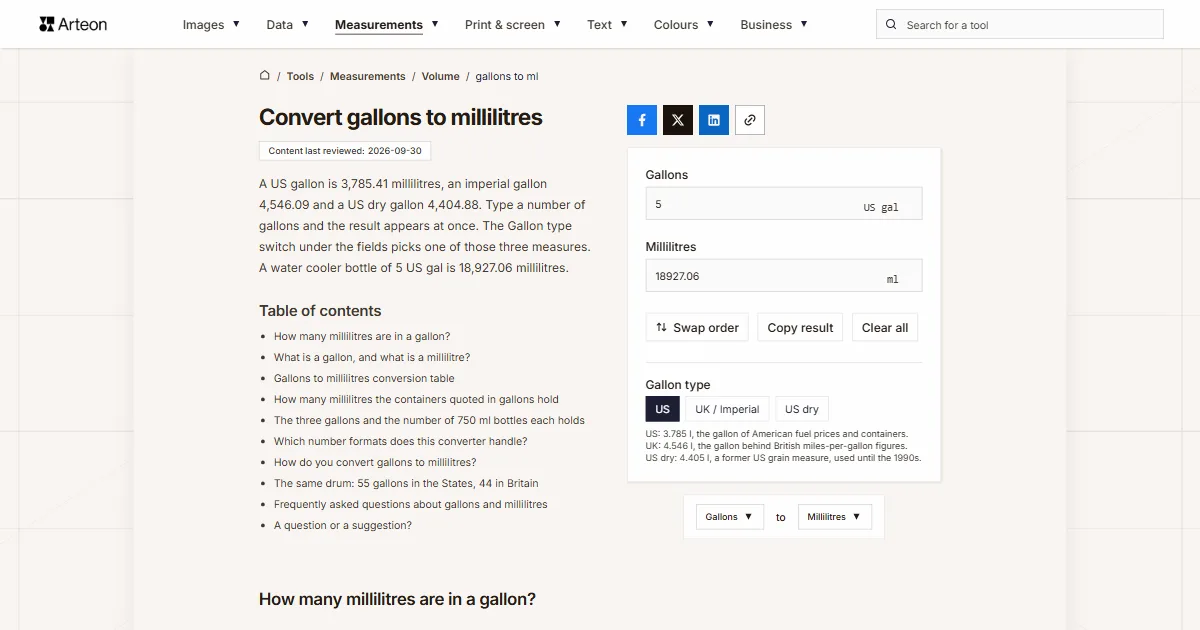Jump to A question or a suggestion
1200x630 pixels.
pyautogui.click(x=343, y=525)
